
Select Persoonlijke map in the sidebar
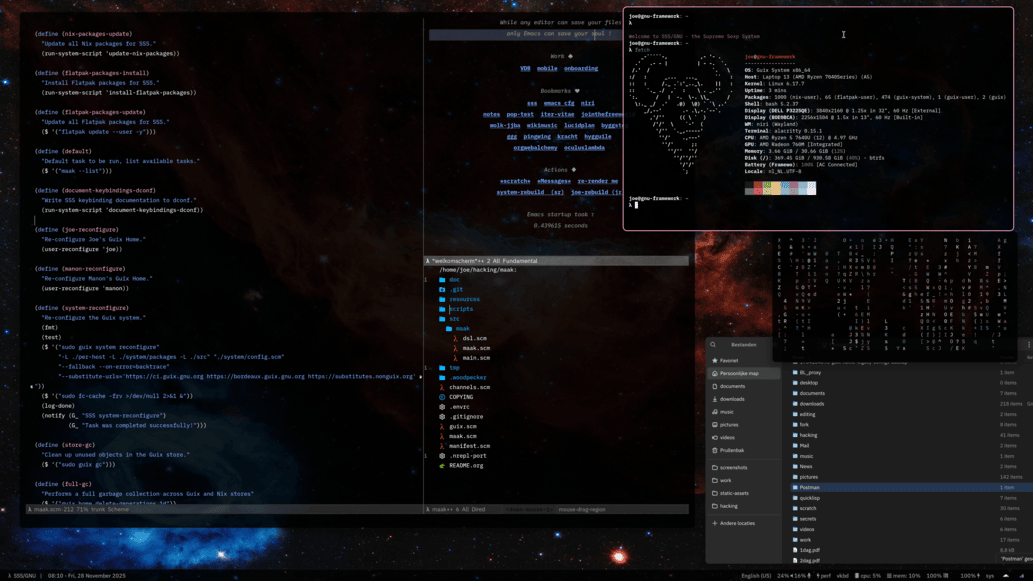point(738,374)
